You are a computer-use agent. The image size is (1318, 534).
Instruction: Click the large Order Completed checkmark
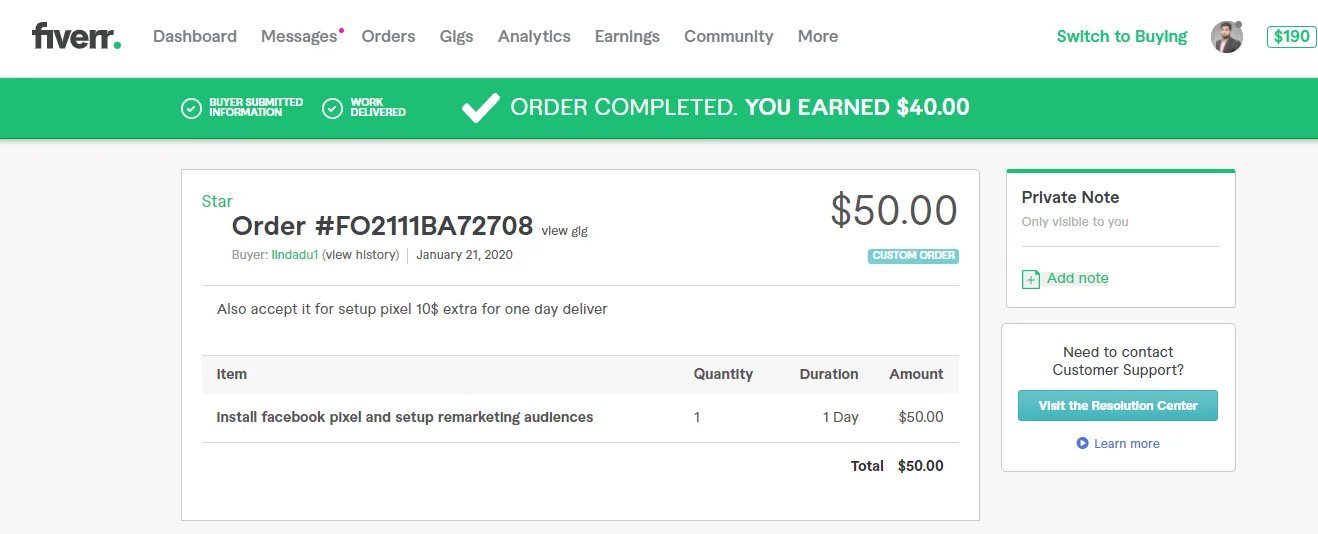tap(480, 108)
